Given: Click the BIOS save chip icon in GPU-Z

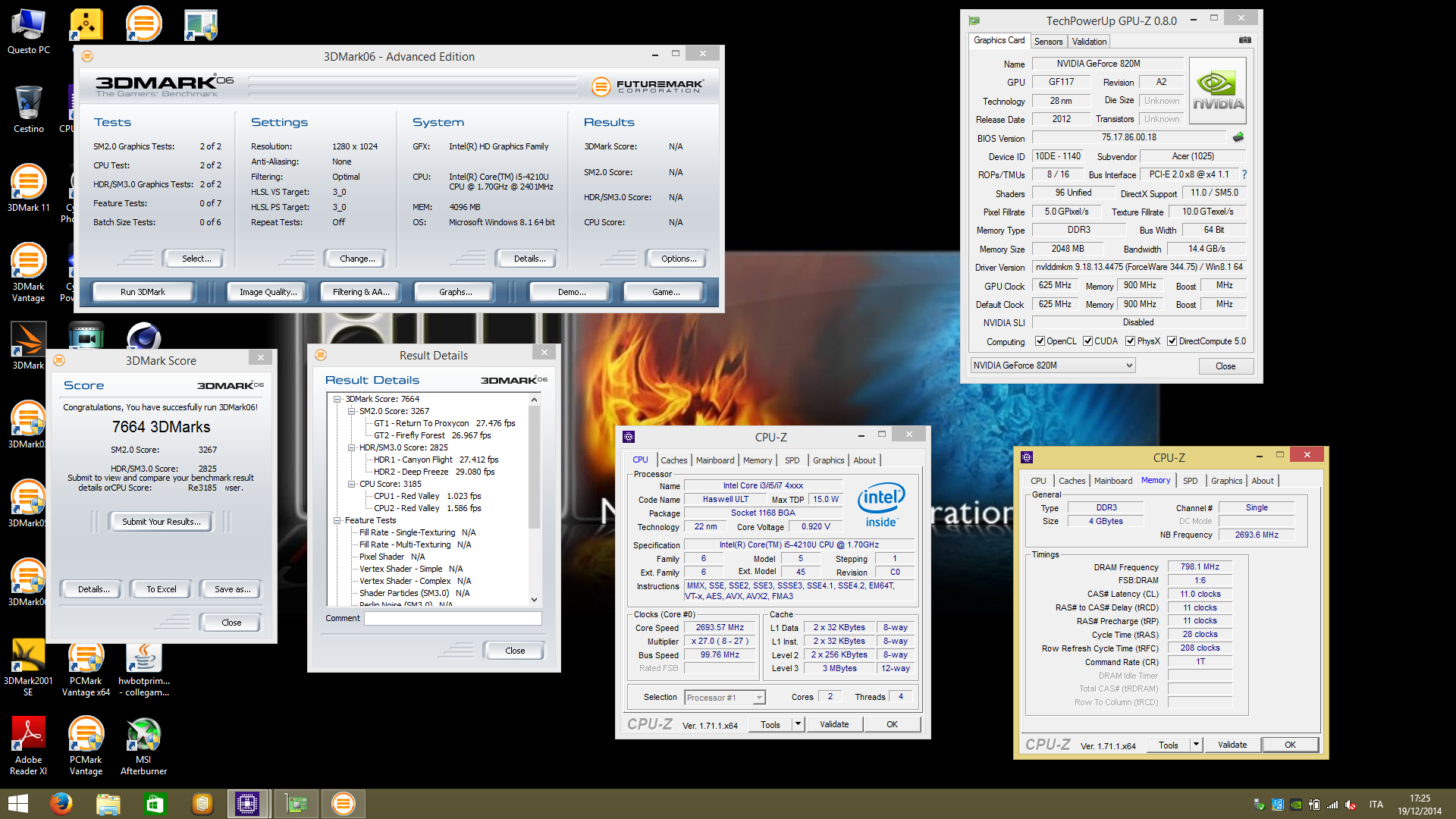Looking at the screenshot, I should [x=1238, y=137].
